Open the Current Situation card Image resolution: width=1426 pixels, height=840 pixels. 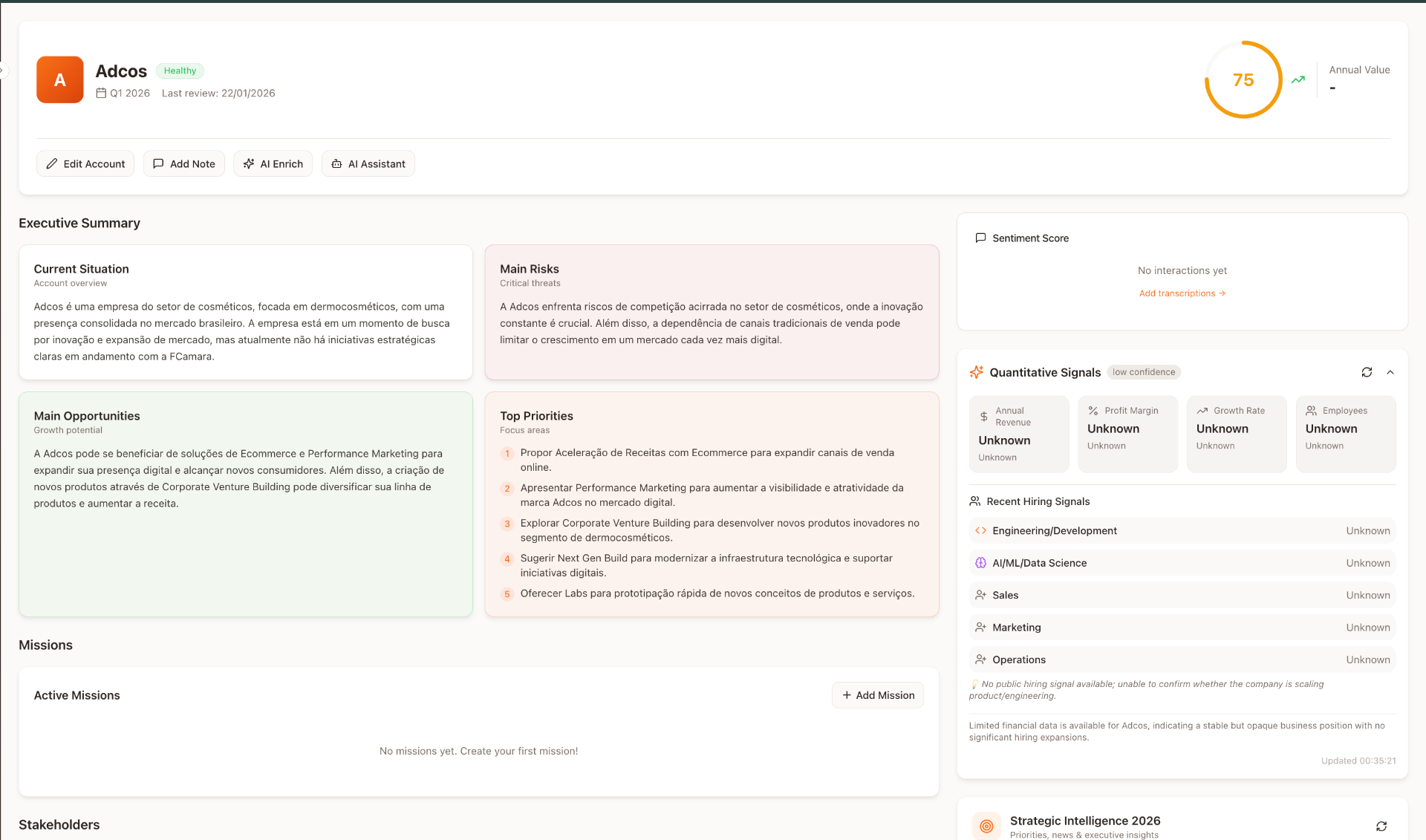[246, 312]
